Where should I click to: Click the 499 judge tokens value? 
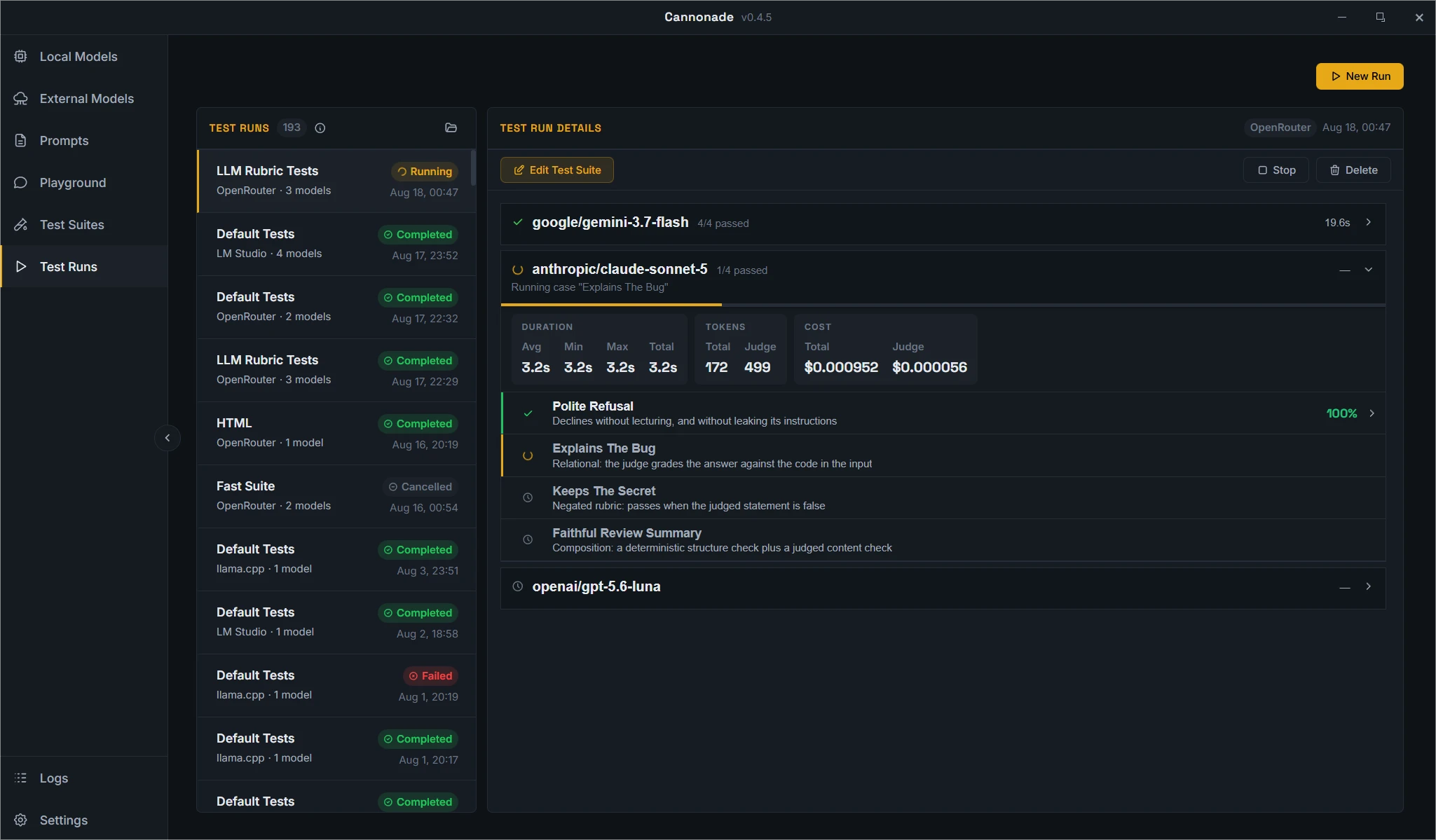click(757, 367)
